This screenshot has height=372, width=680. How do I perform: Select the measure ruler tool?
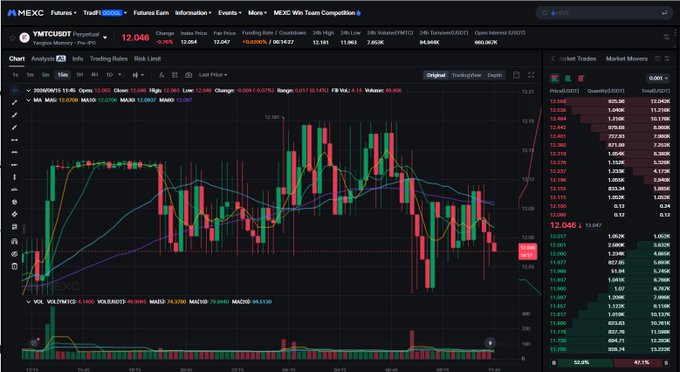click(15, 227)
